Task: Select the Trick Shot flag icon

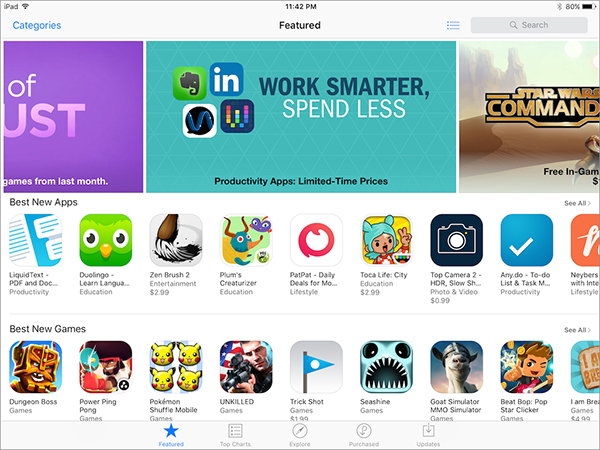Action: [316, 367]
